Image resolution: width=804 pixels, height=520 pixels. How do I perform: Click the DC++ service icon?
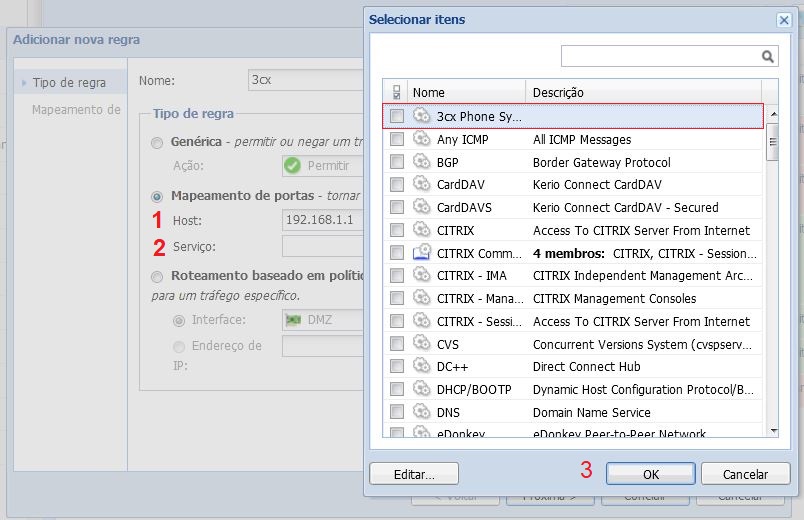pyautogui.click(x=421, y=366)
